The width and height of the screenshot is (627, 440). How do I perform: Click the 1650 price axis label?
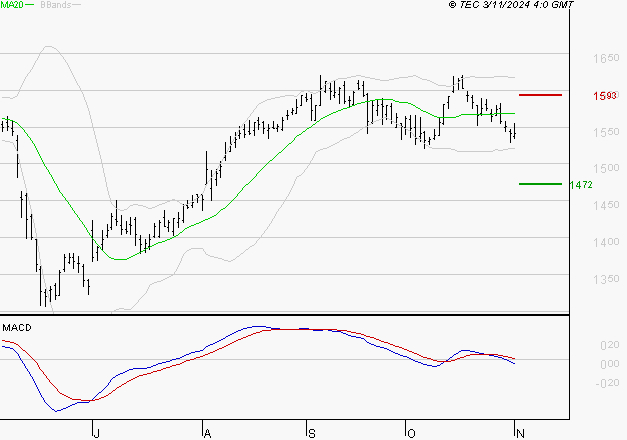point(606,58)
